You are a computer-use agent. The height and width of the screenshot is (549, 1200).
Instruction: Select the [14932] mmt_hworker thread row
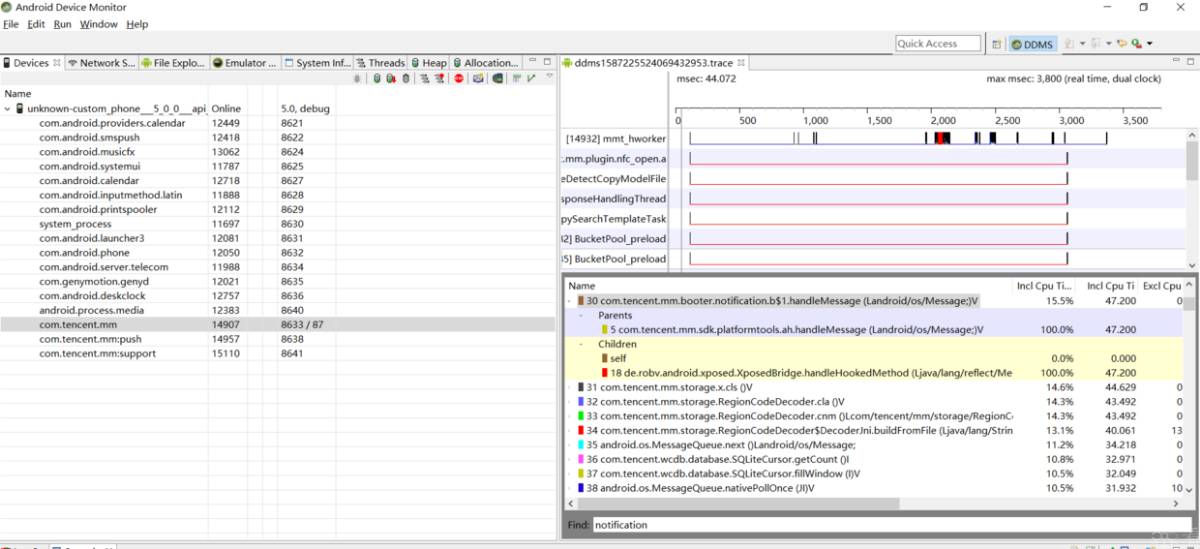[614, 138]
